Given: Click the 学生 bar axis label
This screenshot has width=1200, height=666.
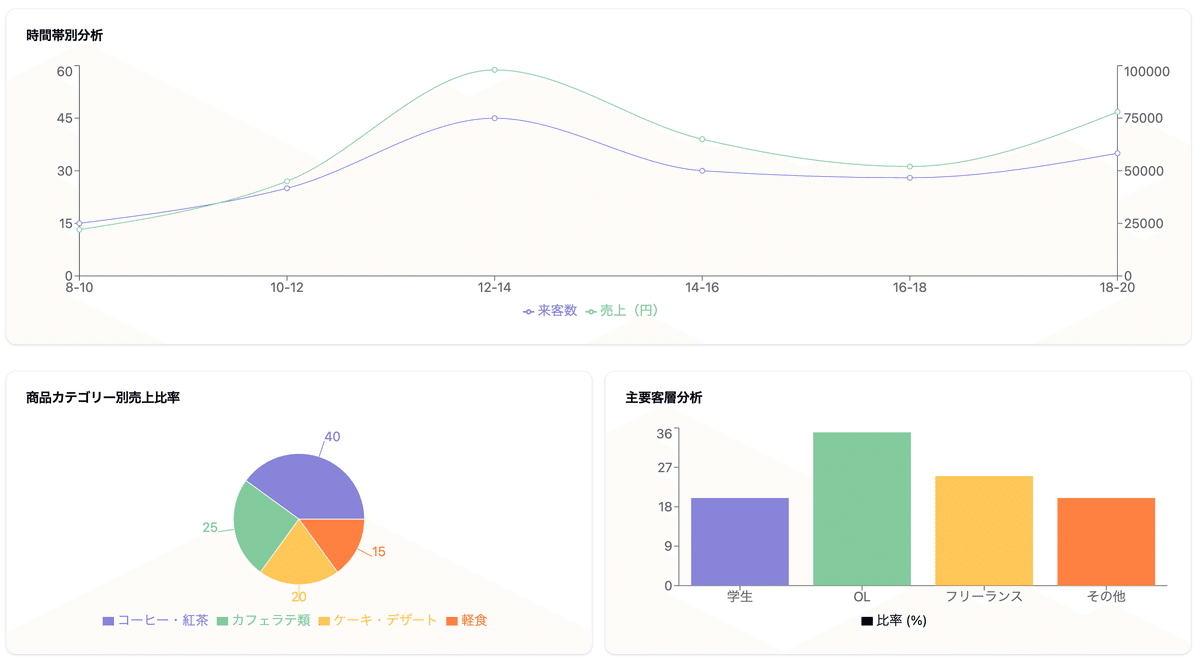Looking at the screenshot, I should 740,596.
